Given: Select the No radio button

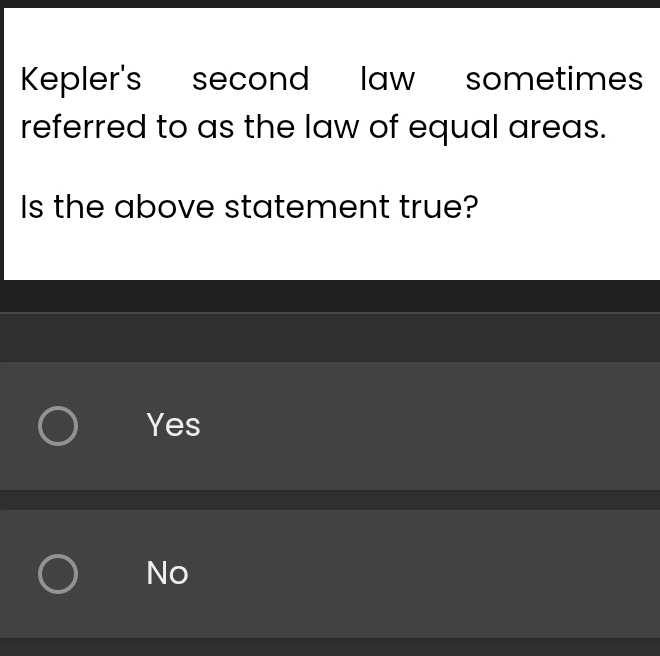Looking at the screenshot, I should 57,574.
